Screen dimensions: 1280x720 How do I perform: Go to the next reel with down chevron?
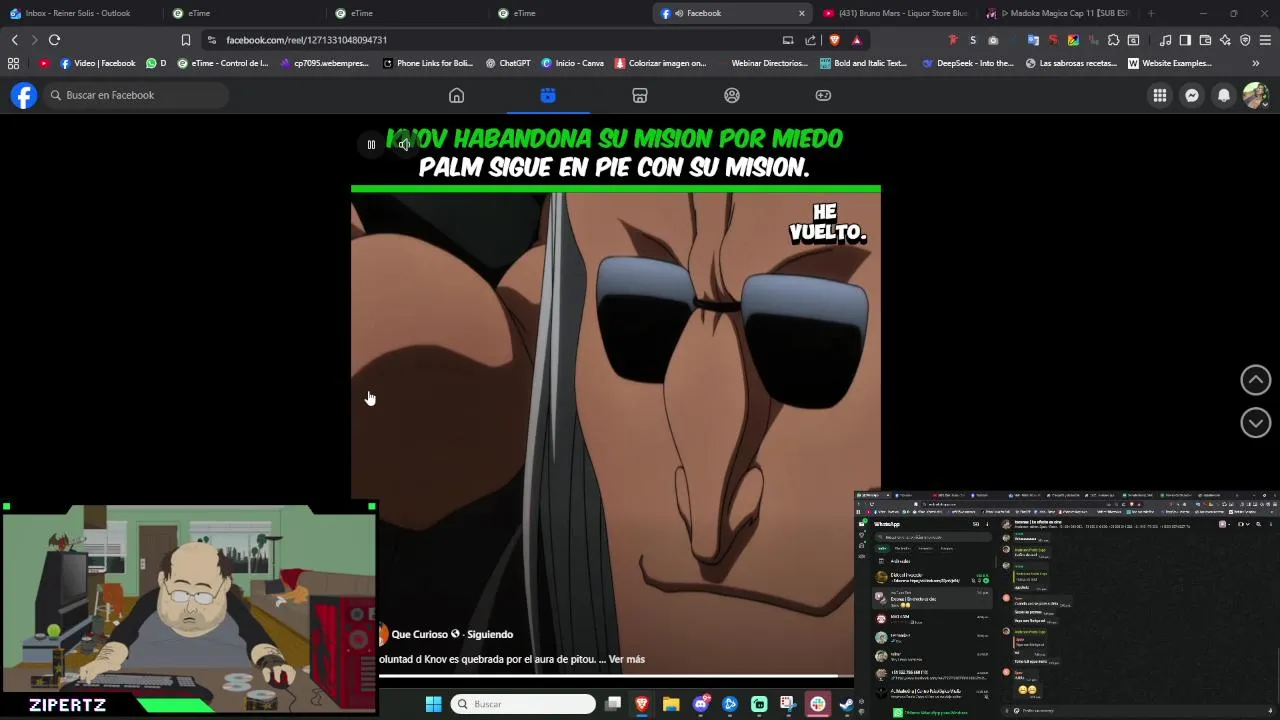point(1256,423)
